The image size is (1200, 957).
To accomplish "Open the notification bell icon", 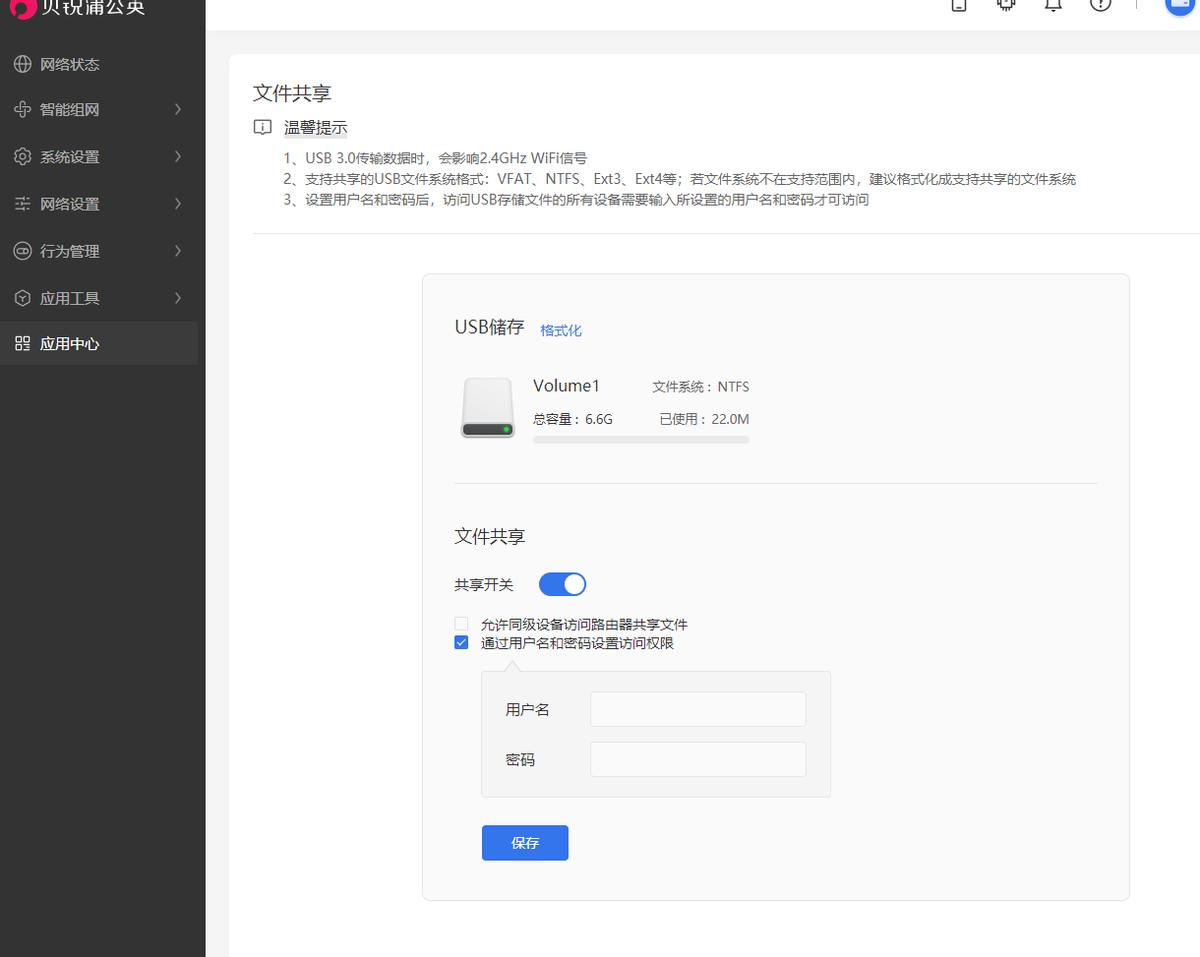I will coord(1053,5).
